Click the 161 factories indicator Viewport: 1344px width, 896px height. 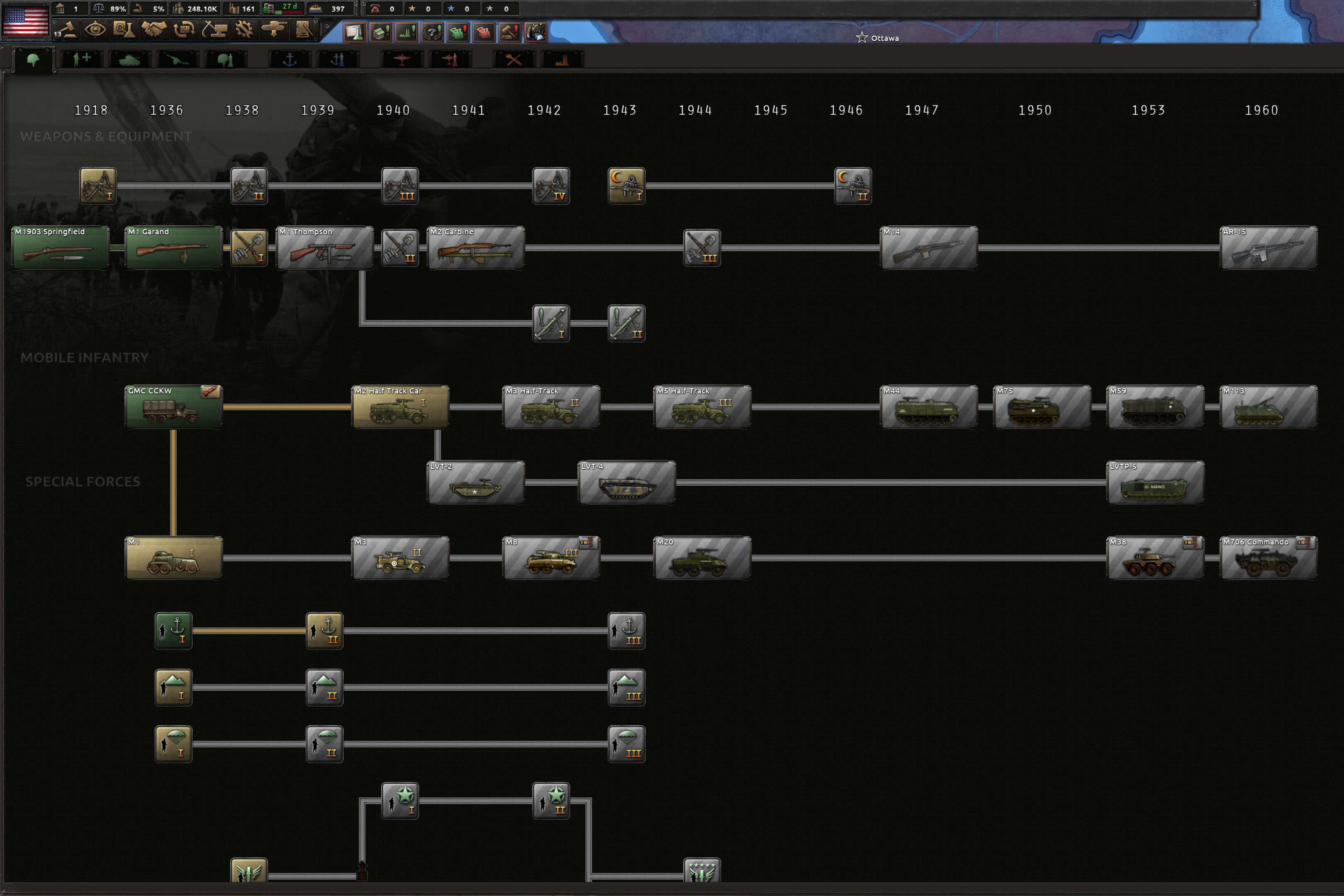tap(242, 9)
